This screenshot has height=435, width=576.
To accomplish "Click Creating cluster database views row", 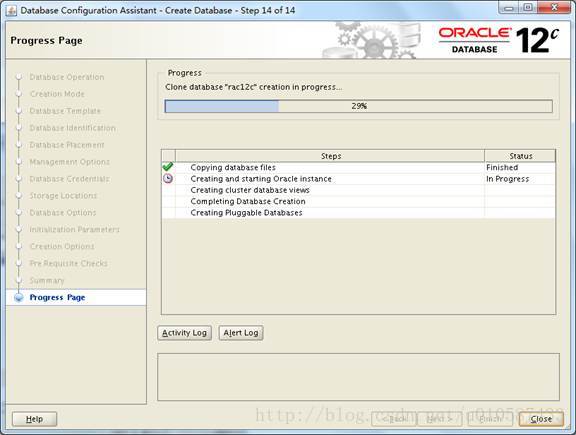I will click(359, 190).
